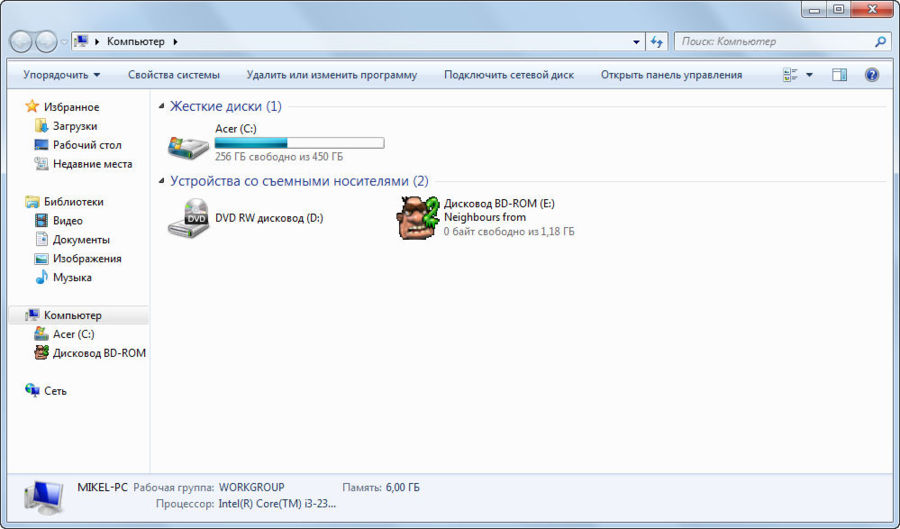The height and width of the screenshot is (529, 900).
Task: Select Сеть in the navigation pane
Action: point(55,391)
